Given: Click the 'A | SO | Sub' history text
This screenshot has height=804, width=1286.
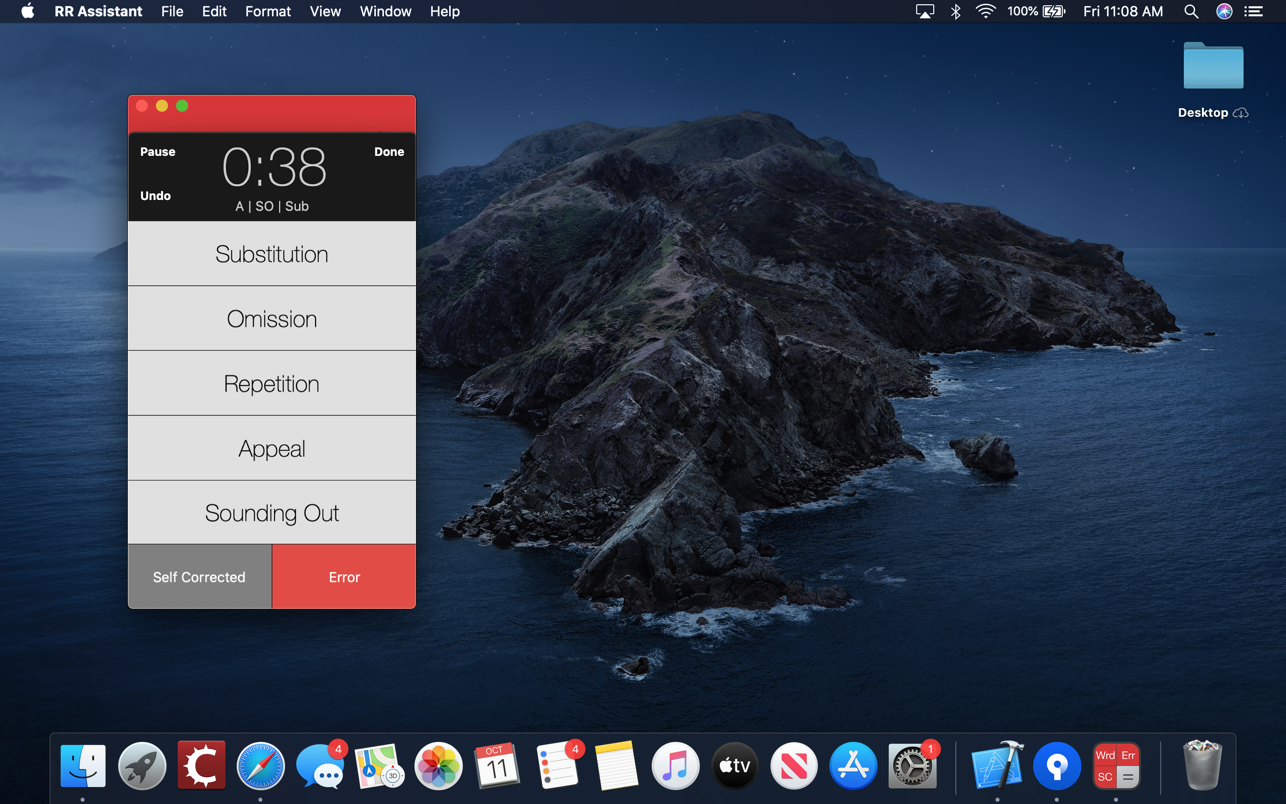Looking at the screenshot, I should [x=272, y=206].
